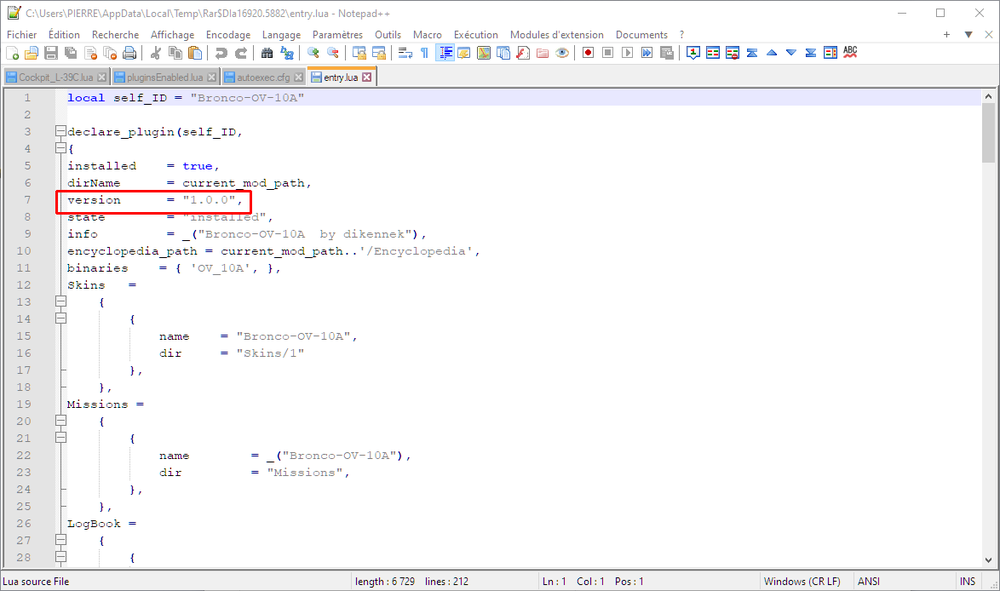Start macro recording with the red dot icon
This screenshot has width=1000, height=591.
point(588,53)
